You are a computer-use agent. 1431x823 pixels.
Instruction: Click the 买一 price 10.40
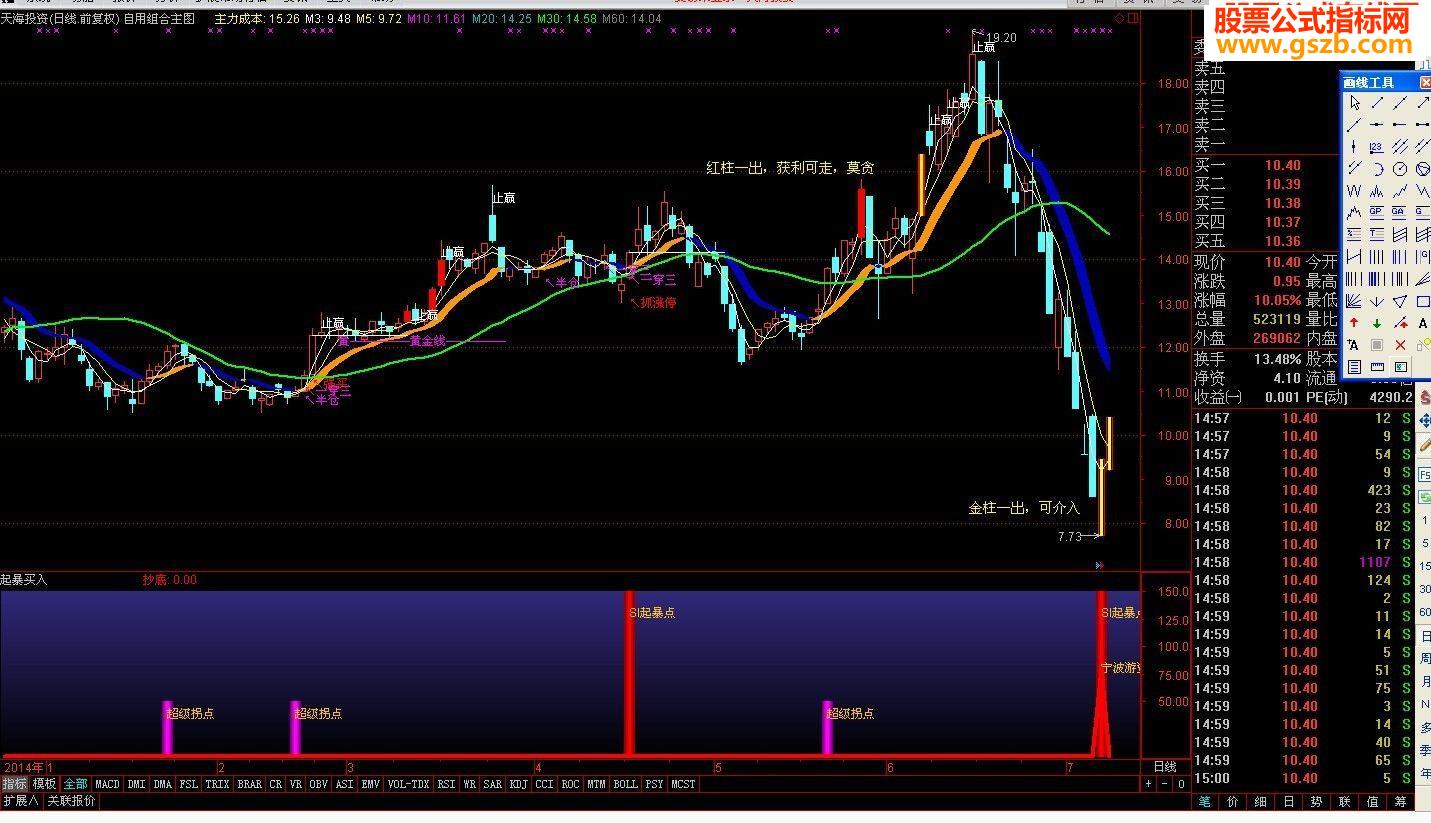[1282, 165]
